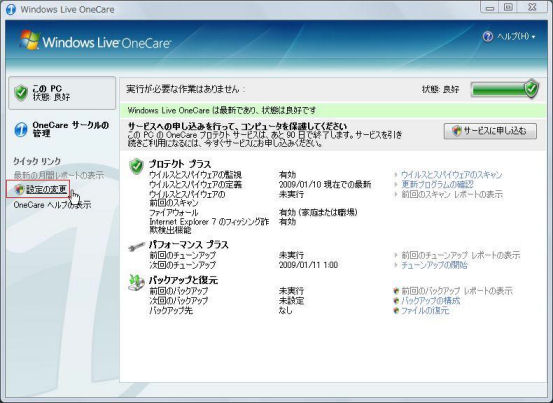Click shield icon beside バックアップの構成
Screen dimensions: 553x403
pyautogui.click(x=396, y=301)
